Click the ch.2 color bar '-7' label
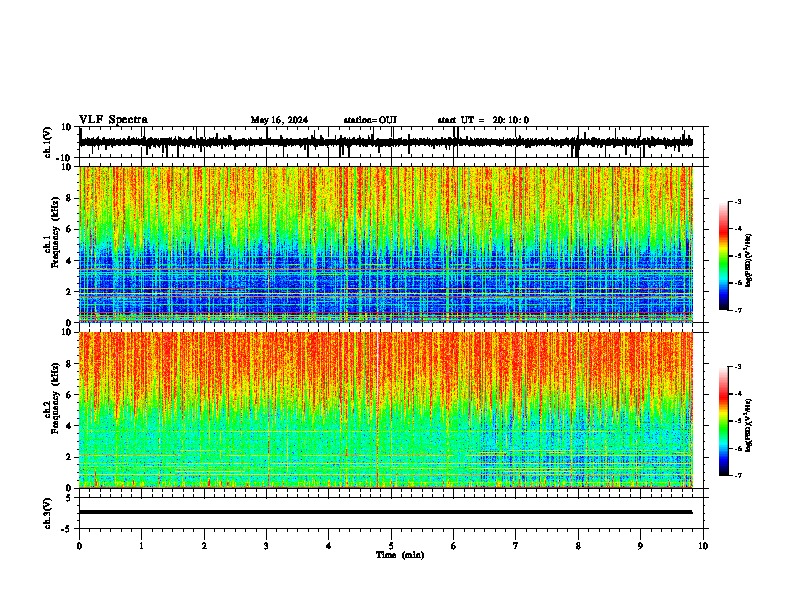The width and height of the screenshot is (792, 612). 737,476
